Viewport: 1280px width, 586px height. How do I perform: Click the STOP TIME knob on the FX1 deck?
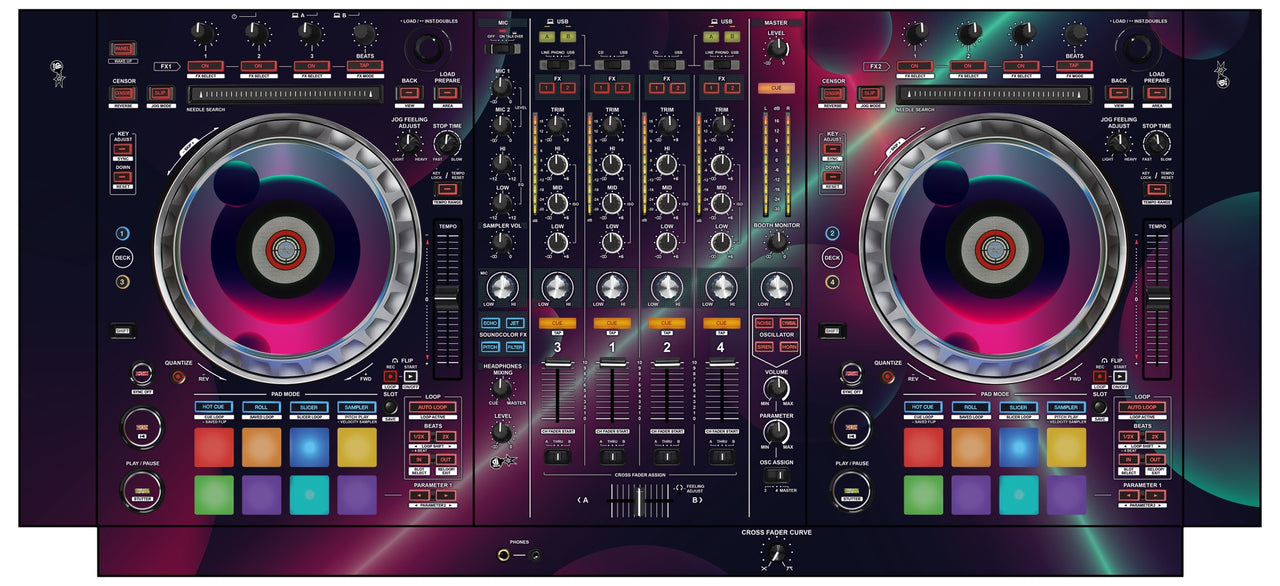(446, 144)
